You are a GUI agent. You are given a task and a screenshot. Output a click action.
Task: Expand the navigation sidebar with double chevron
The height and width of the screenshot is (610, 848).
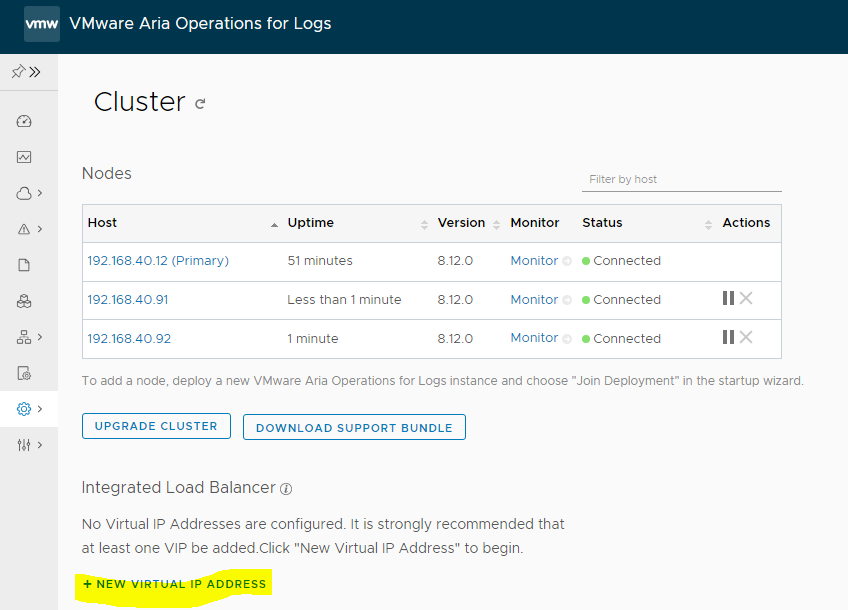pyautogui.click(x=35, y=72)
